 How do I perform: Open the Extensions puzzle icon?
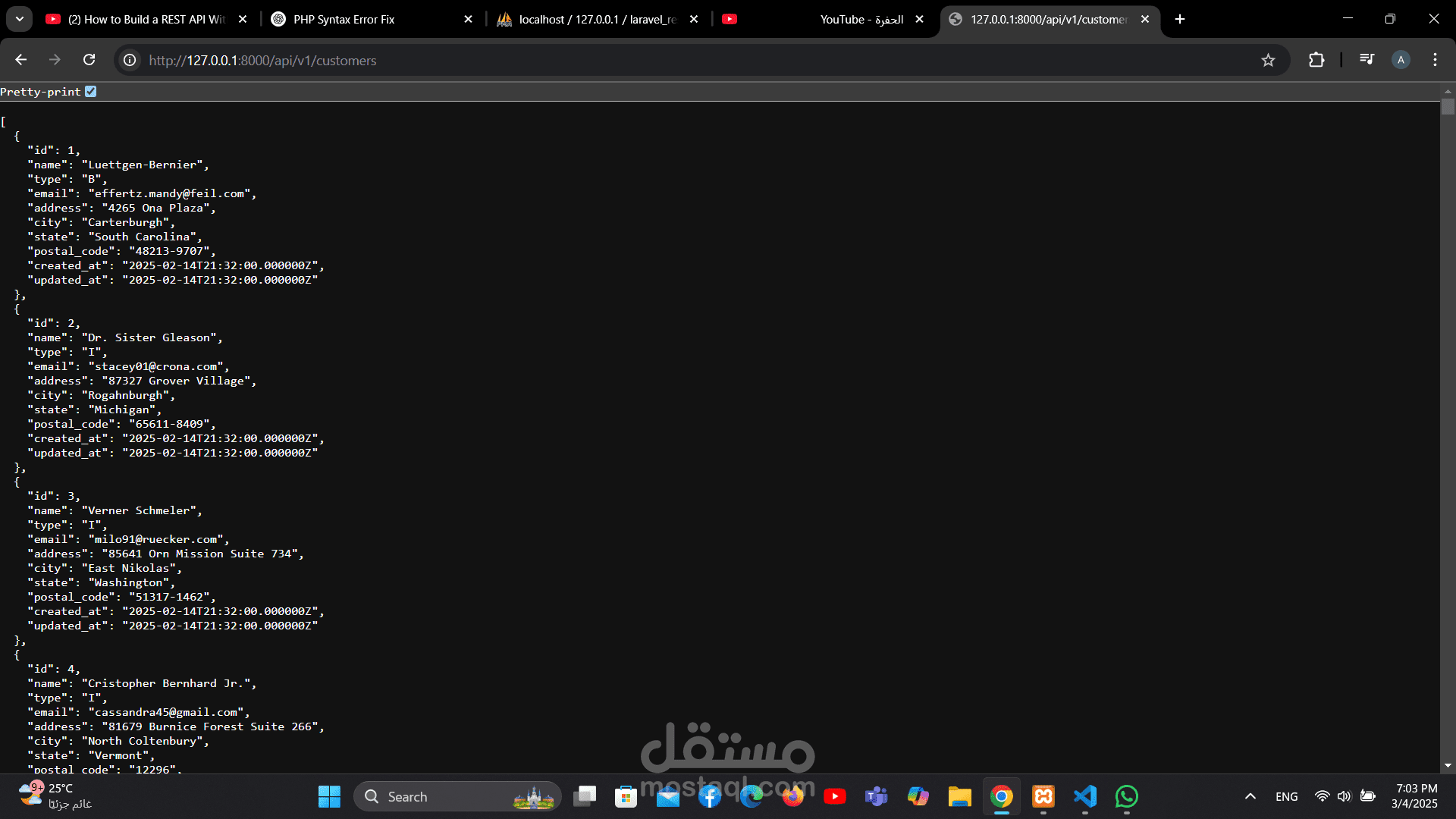pyautogui.click(x=1316, y=60)
